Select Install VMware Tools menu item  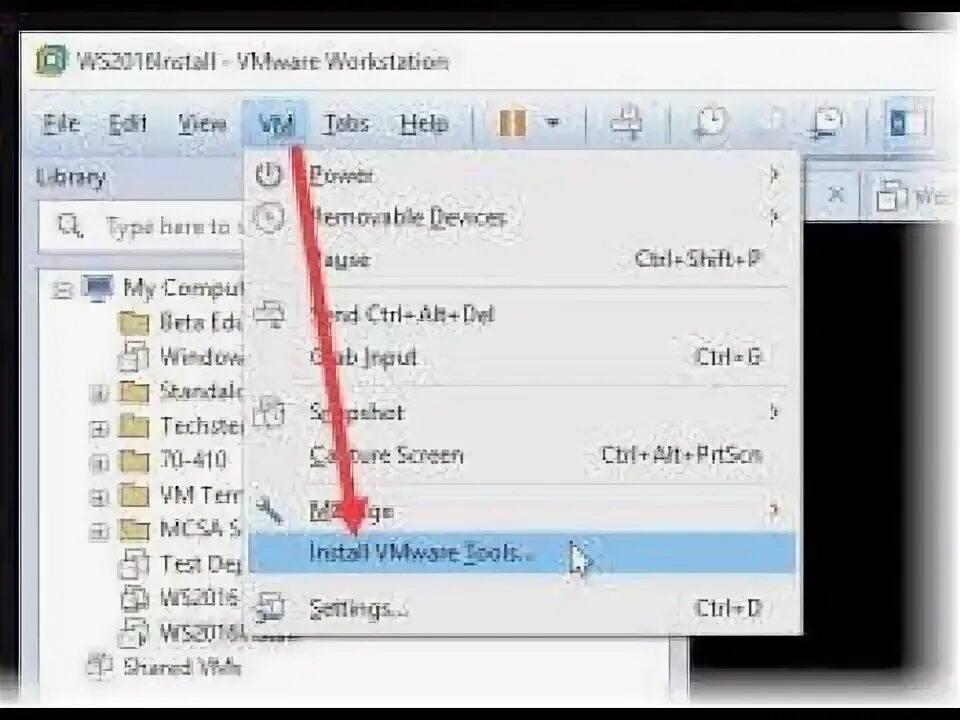pos(522,553)
